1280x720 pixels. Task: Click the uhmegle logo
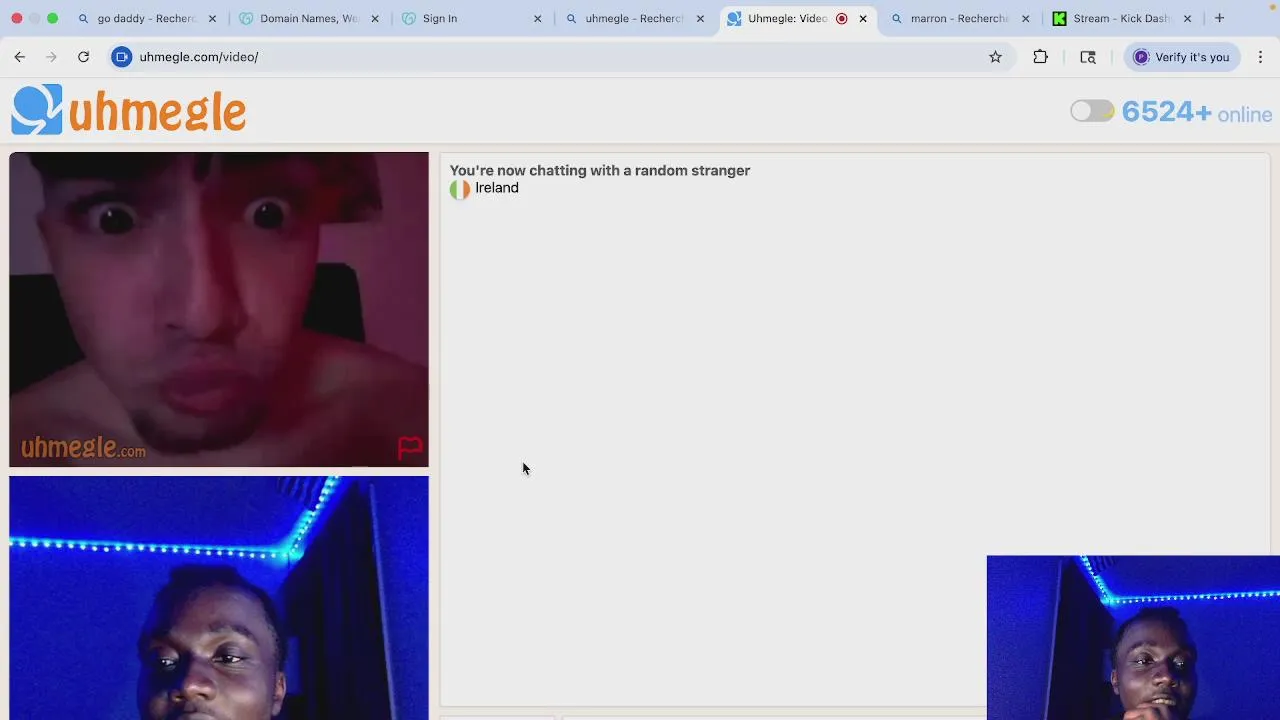128,110
